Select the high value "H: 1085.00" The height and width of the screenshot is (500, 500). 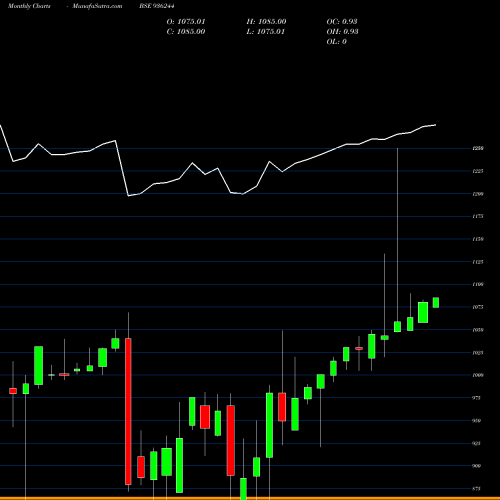pos(266,22)
